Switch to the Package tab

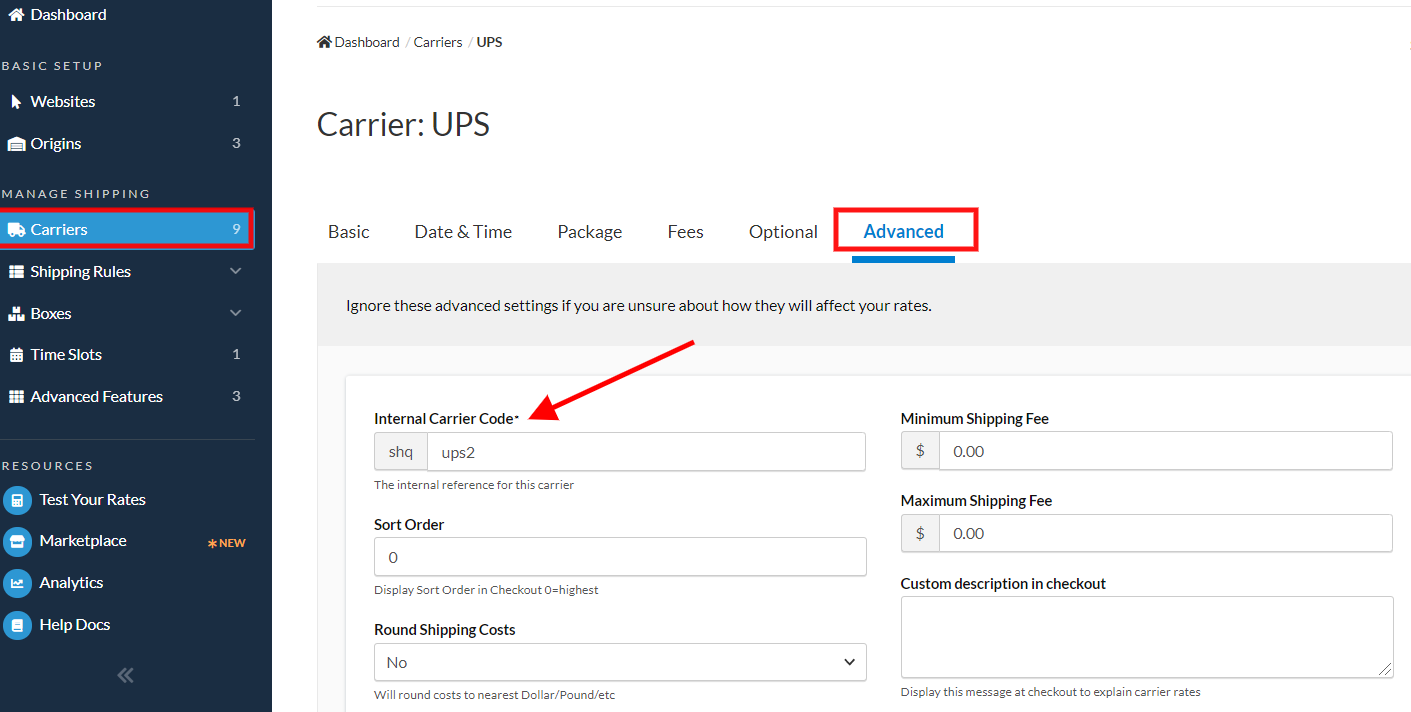coord(589,232)
